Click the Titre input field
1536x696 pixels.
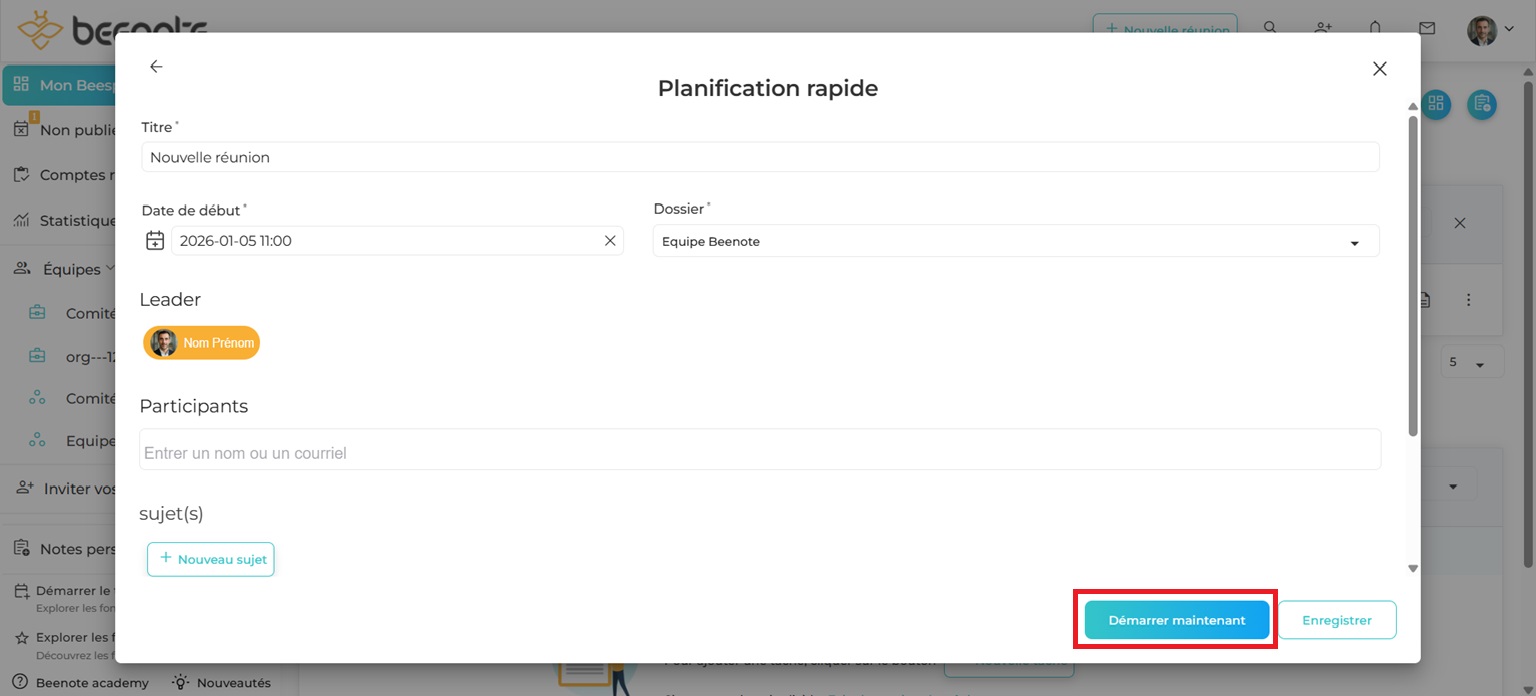pos(760,157)
